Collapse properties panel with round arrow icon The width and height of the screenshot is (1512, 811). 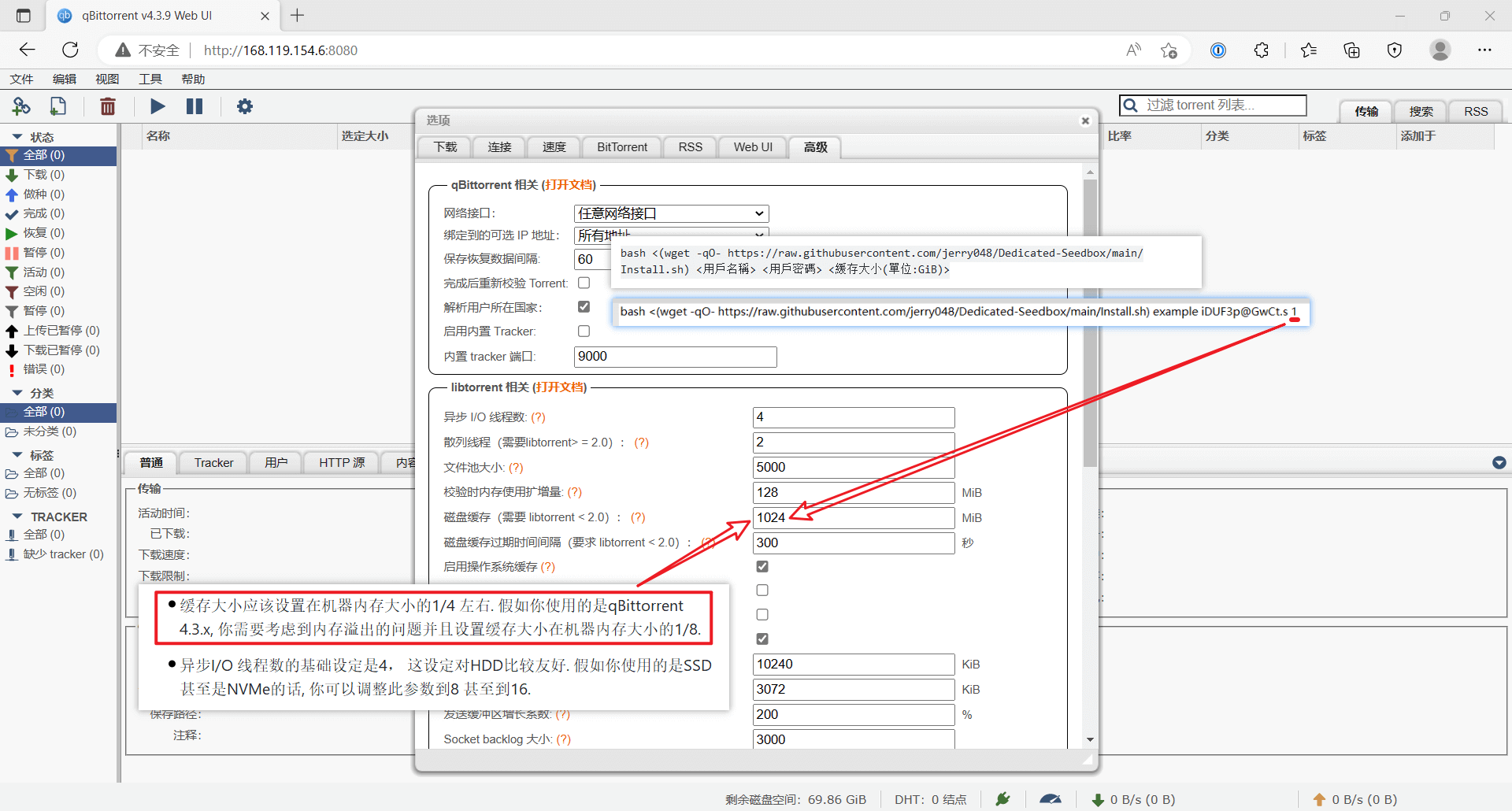1499,463
